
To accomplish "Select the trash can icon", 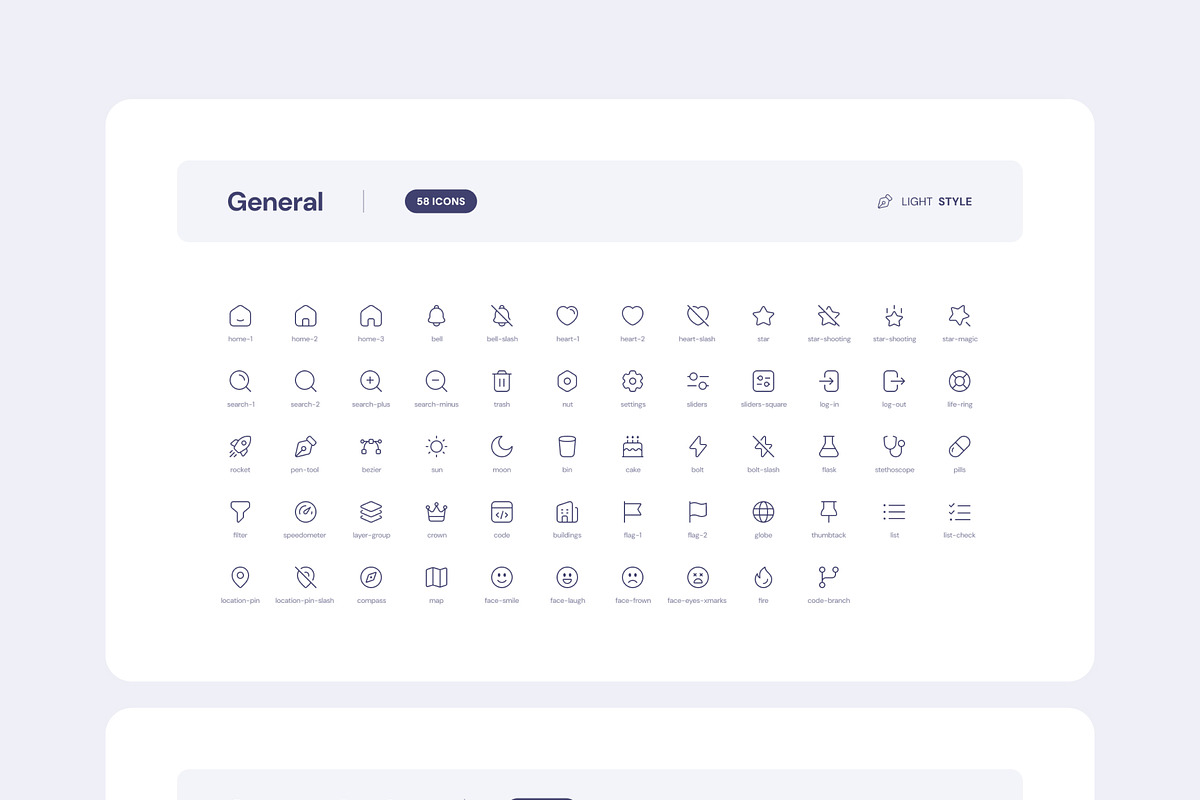I will (502, 381).
